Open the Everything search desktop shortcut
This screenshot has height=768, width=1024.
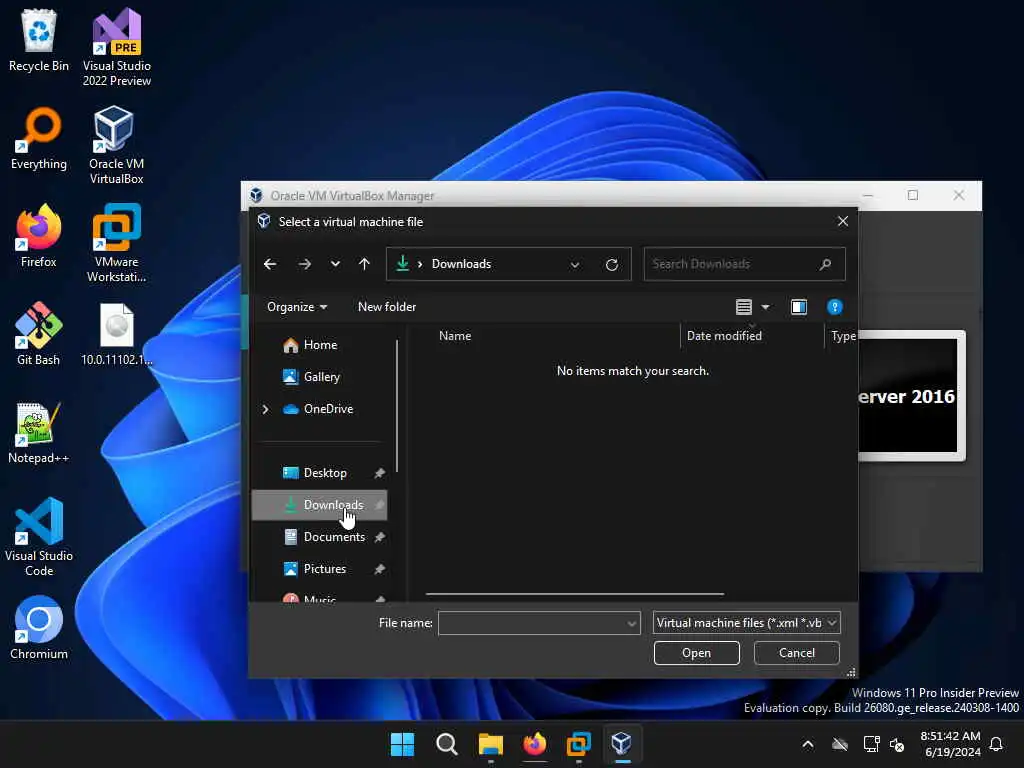(x=39, y=138)
